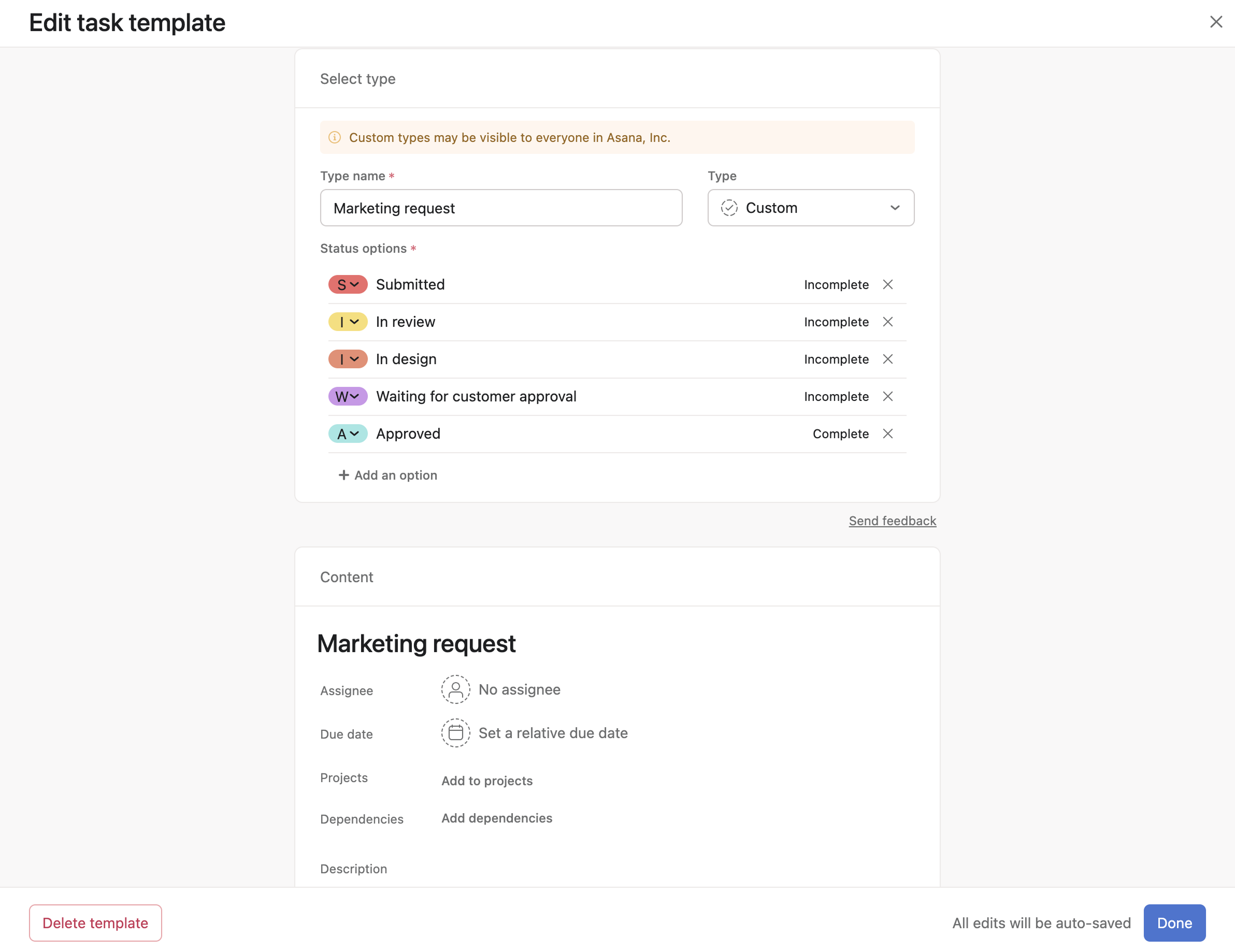Click the calendar icon for relative due date
Image resolution: width=1235 pixels, height=952 pixels.
(455, 733)
